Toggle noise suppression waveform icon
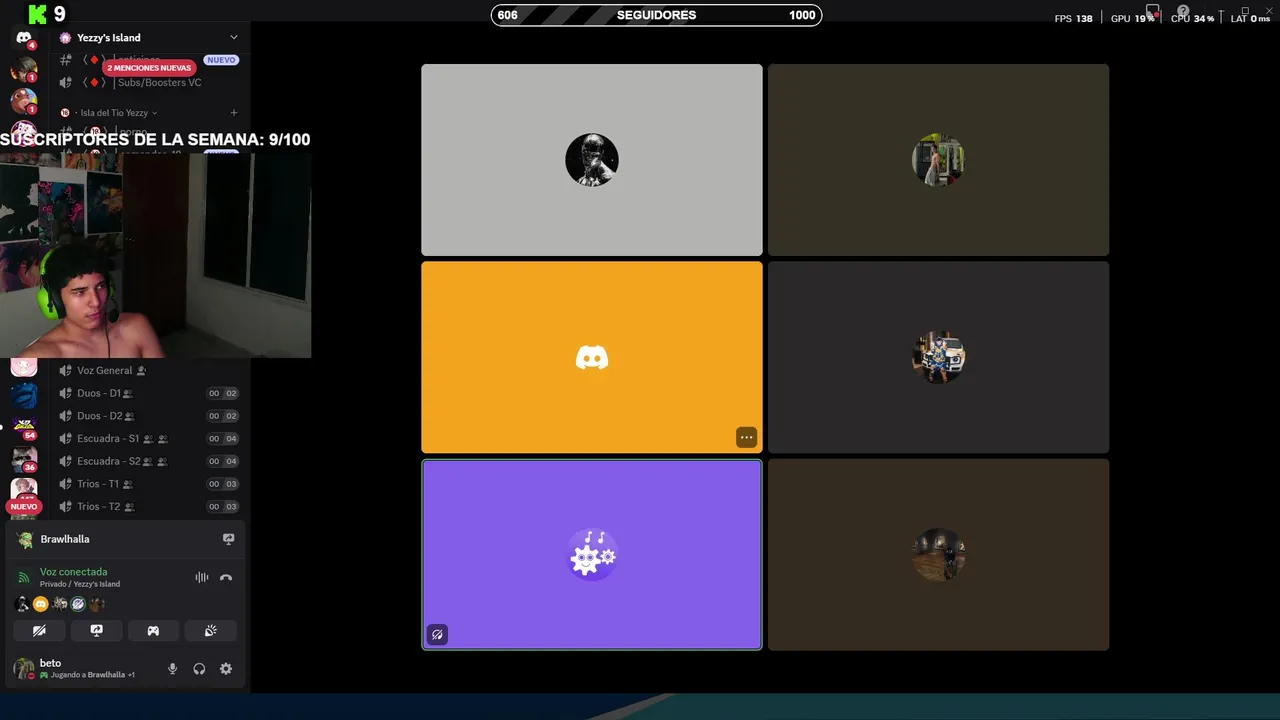 click(x=202, y=577)
